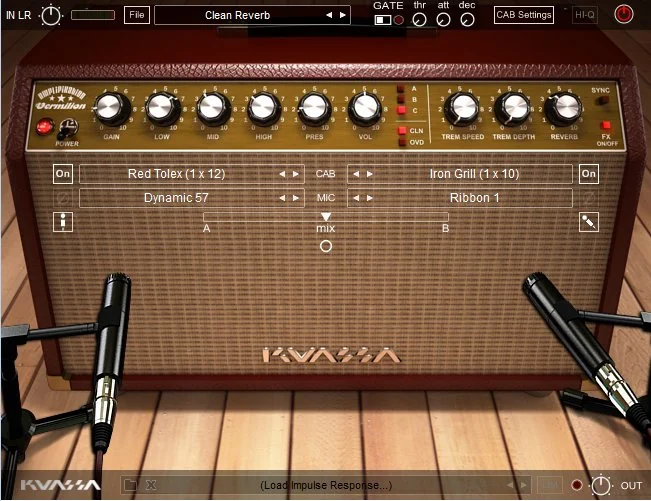Select previous cabinet for Iron Grill
Screen dimensions: 651x501
click(356, 174)
